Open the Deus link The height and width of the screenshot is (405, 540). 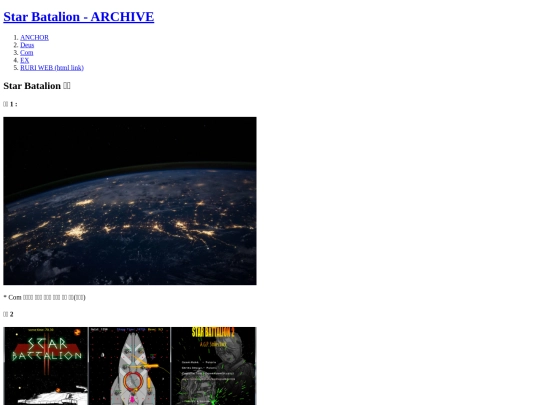pyautogui.click(x=27, y=45)
